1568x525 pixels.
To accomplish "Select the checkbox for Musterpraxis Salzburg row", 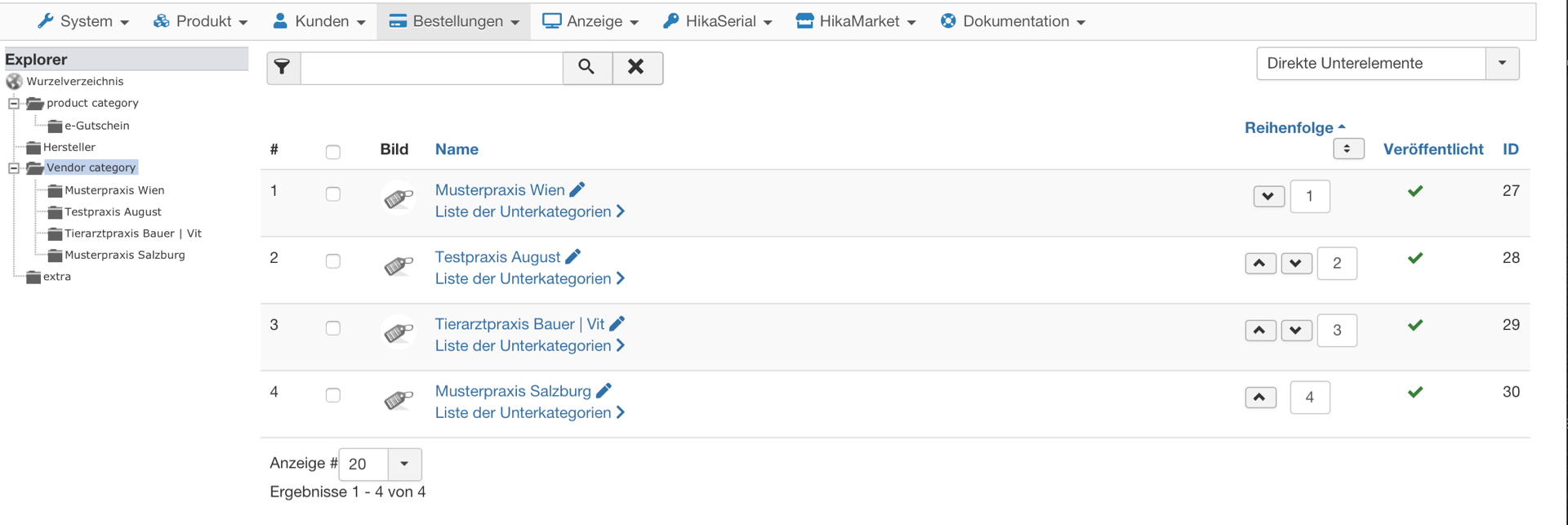I will coord(333,395).
